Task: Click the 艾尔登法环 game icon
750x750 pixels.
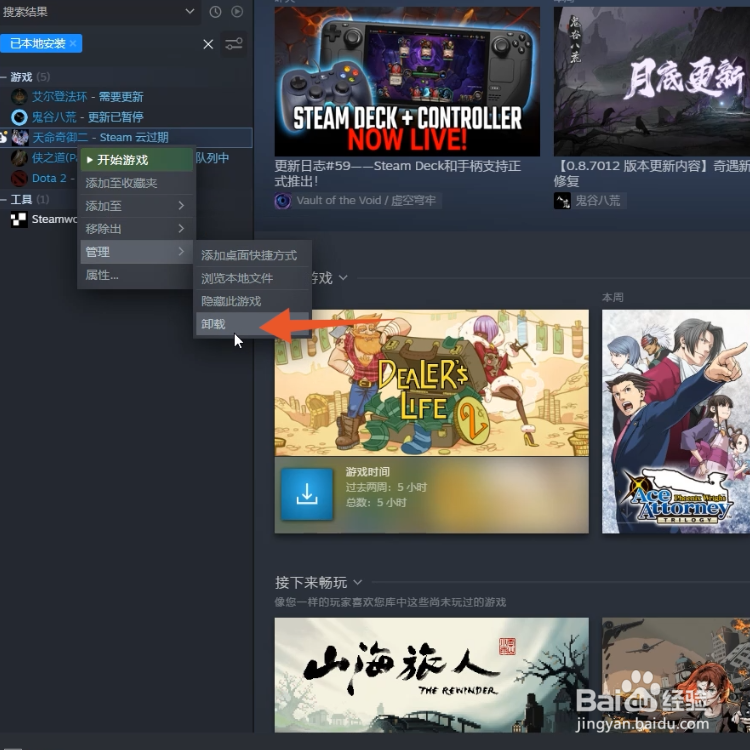Action: tap(19, 97)
